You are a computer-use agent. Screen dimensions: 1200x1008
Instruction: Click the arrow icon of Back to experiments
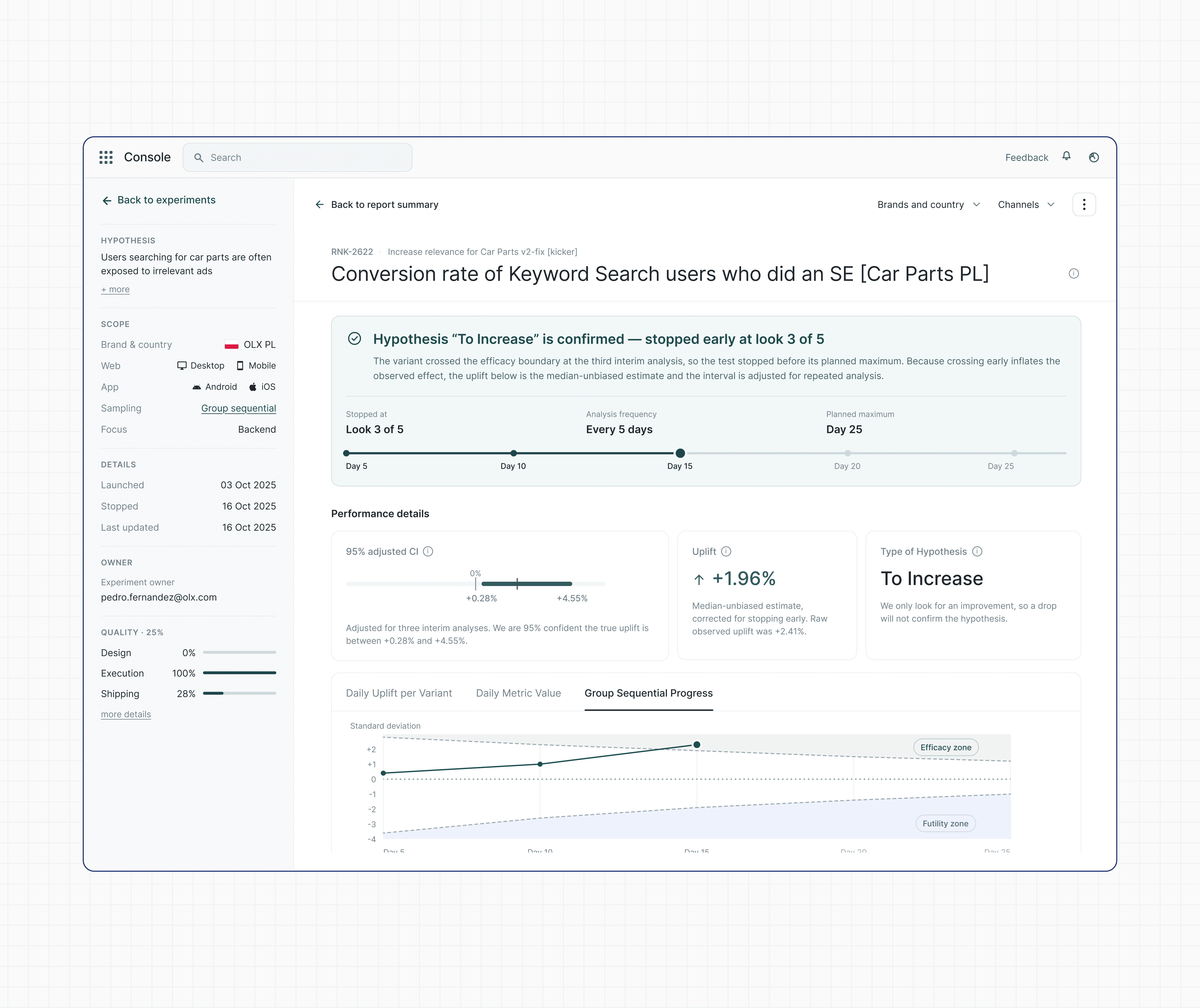[107, 201]
